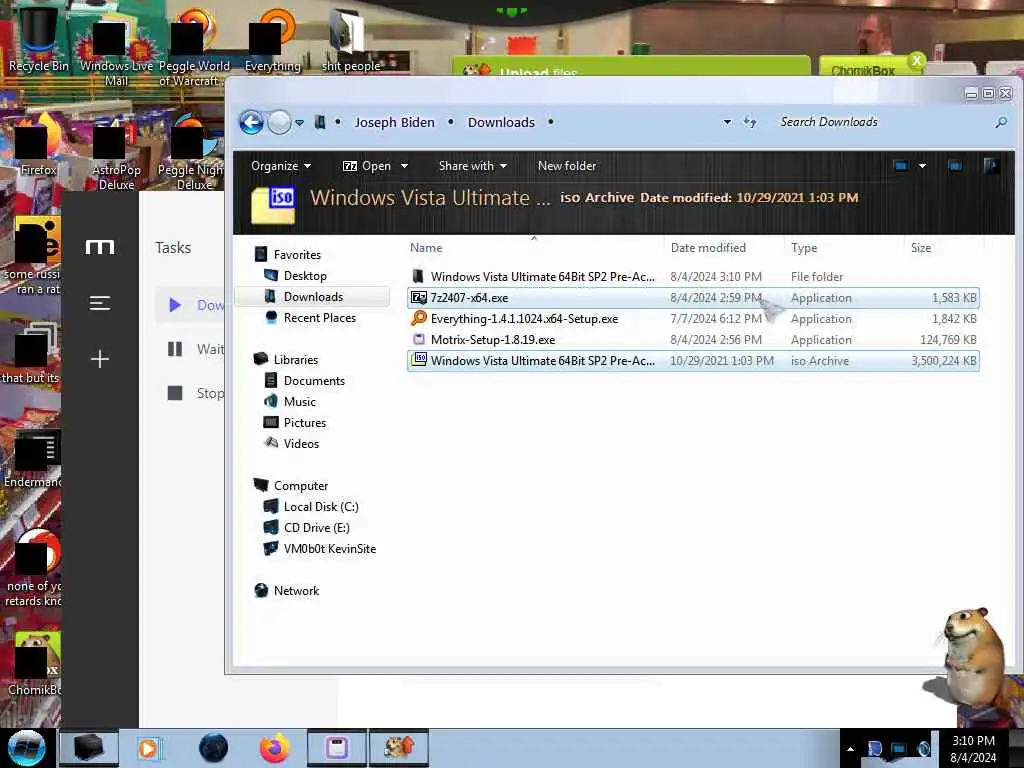Click the help icon in toolbar
The width and height of the screenshot is (1024, 768).
tap(991, 166)
